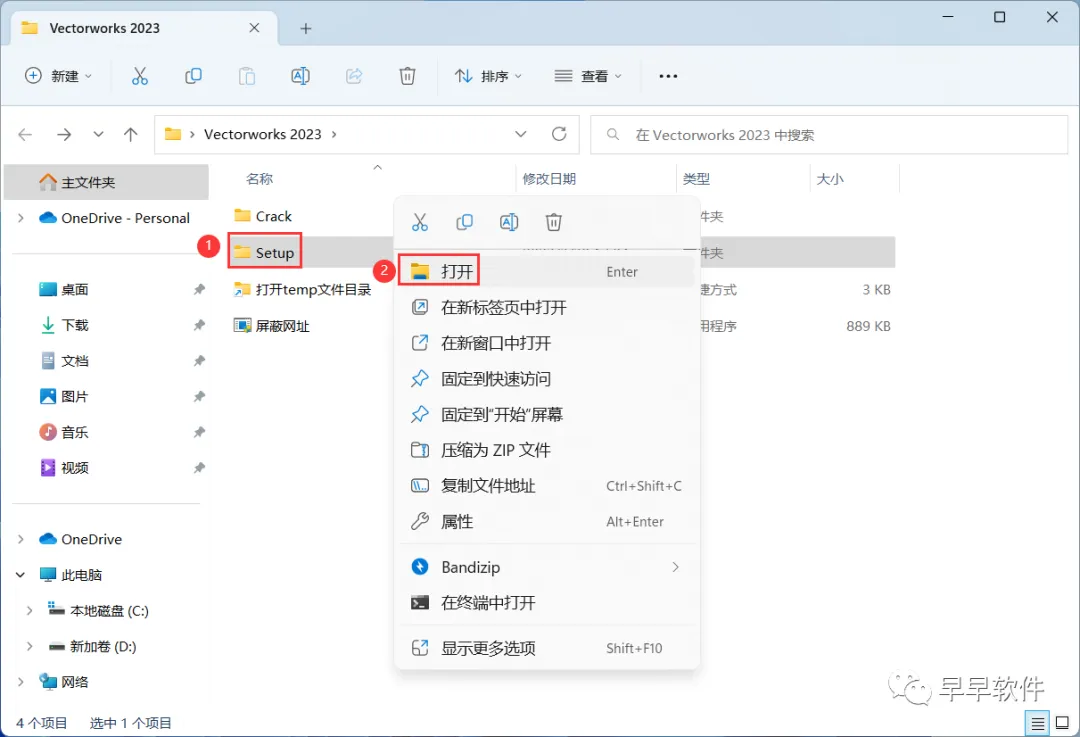
Task: Choose 在新窗口中打开
Action: (547, 343)
